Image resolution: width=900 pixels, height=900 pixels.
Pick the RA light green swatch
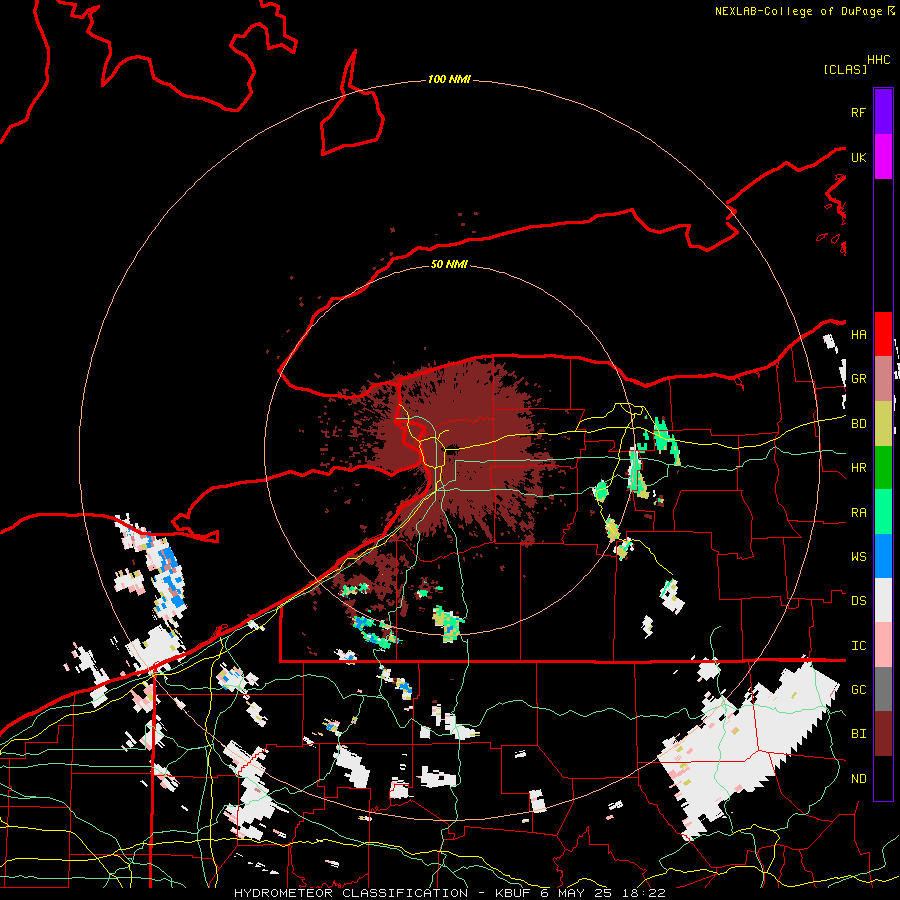[883, 512]
